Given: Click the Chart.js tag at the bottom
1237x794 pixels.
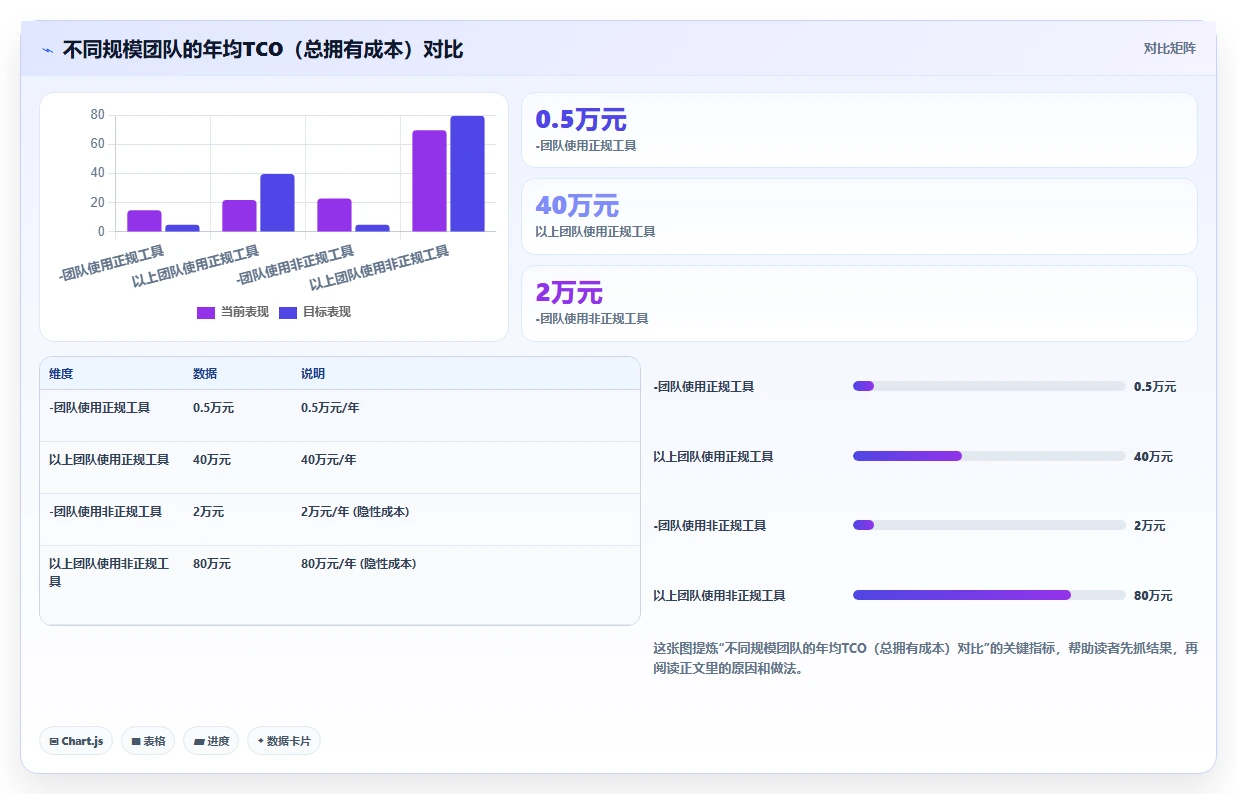Looking at the screenshot, I should (76, 741).
